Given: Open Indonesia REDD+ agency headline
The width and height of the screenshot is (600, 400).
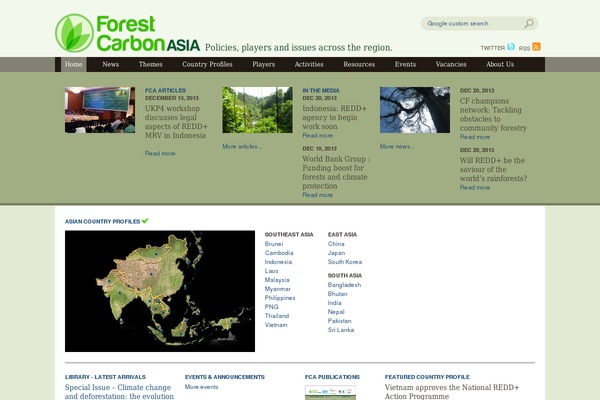Looking at the screenshot, I should [334, 117].
